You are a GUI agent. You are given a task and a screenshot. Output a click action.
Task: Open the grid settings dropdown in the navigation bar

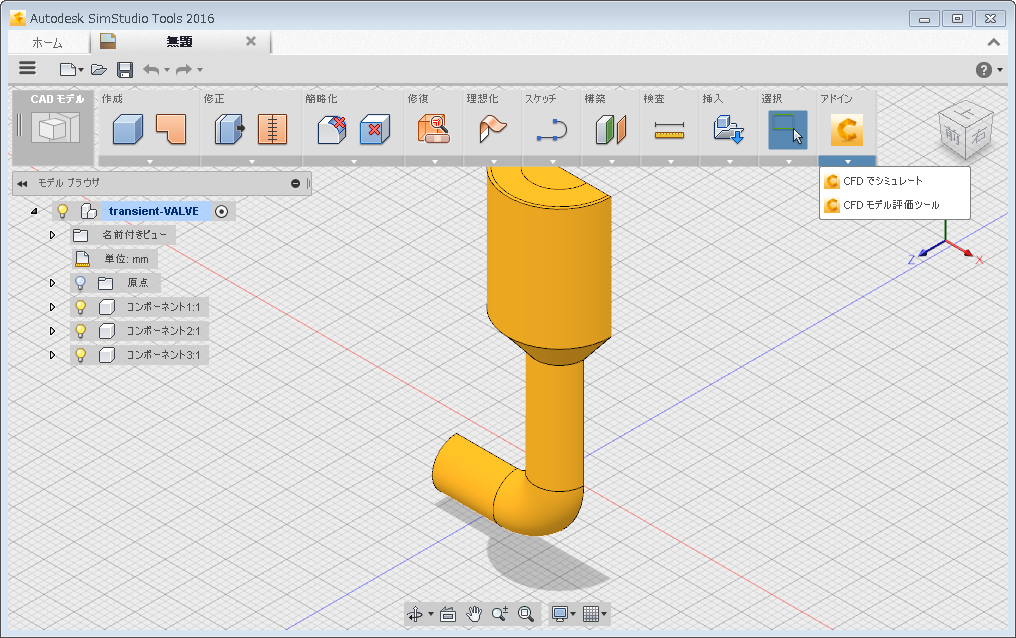604,614
